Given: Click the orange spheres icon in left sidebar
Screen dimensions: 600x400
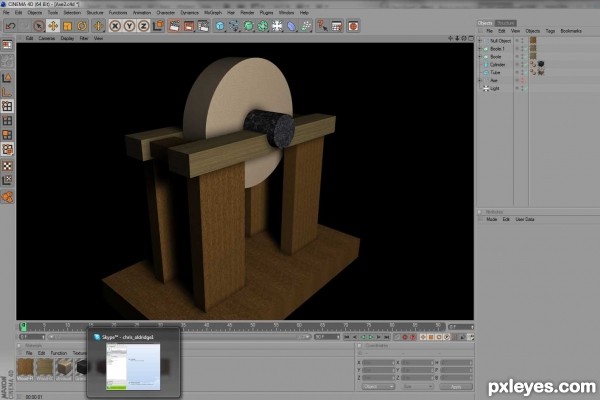Looking at the screenshot, I should 7,198.
